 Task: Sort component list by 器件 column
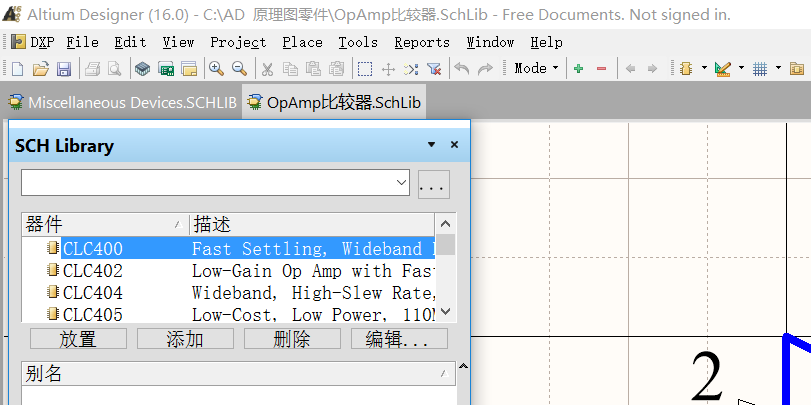click(x=106, y=224)
